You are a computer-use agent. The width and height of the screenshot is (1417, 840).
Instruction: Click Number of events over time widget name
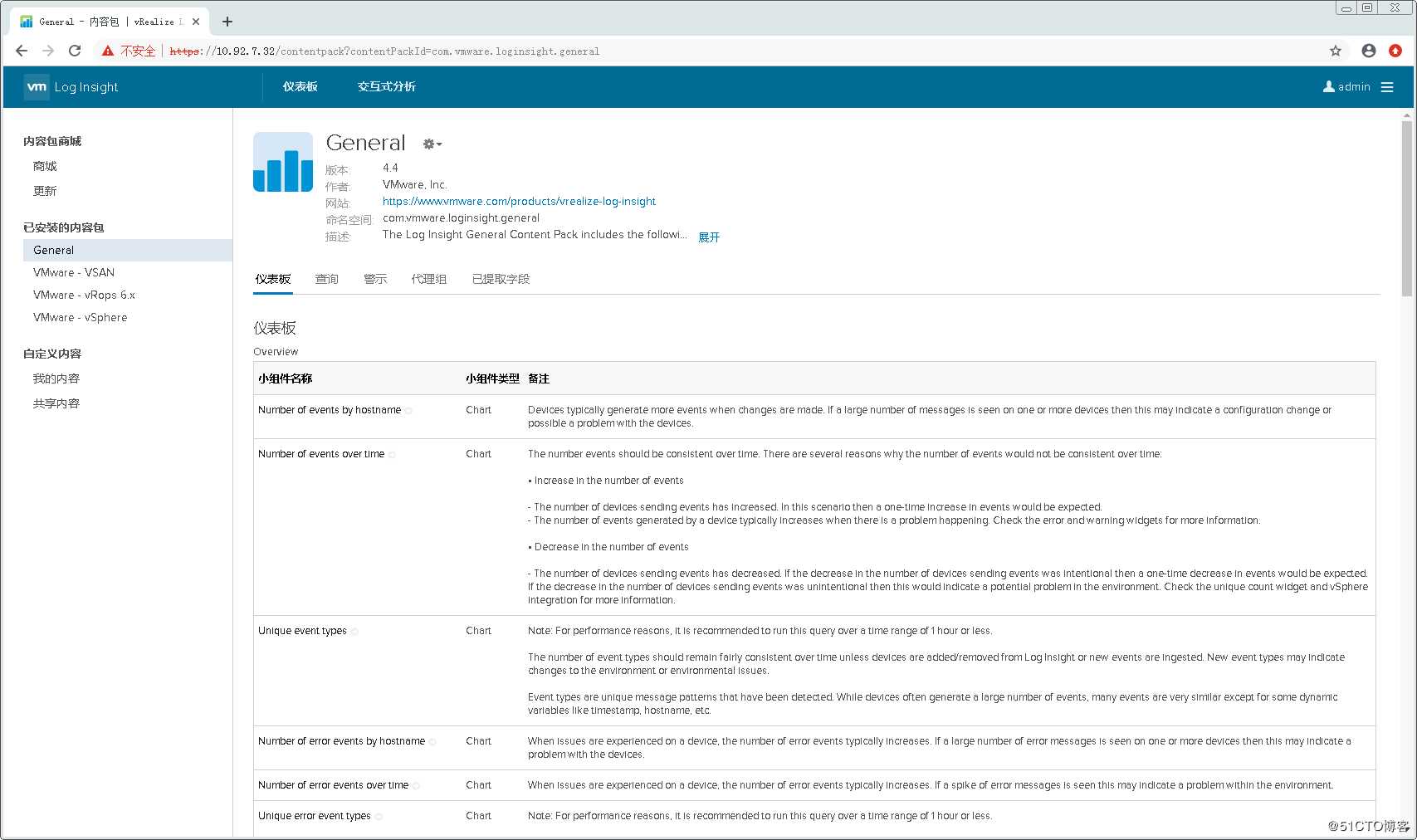point(321,454)
